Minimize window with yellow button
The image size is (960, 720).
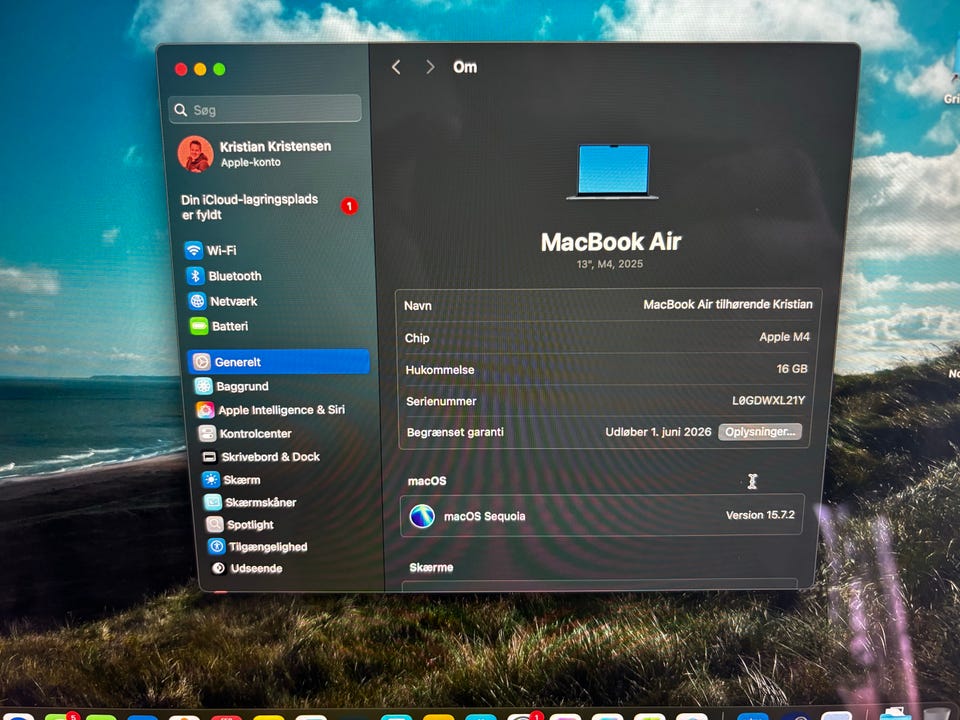click(x=200, y=69)
